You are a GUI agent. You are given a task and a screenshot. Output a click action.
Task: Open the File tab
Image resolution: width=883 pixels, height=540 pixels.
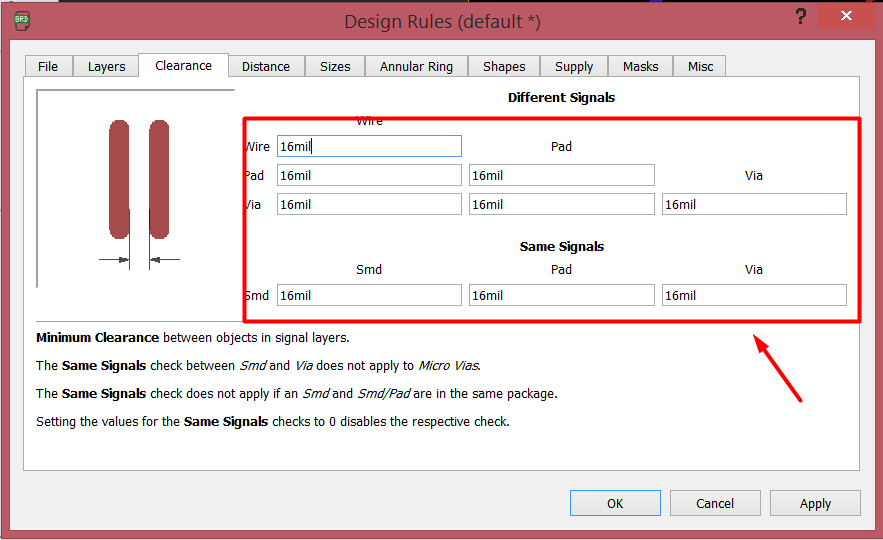click(48, 67)
